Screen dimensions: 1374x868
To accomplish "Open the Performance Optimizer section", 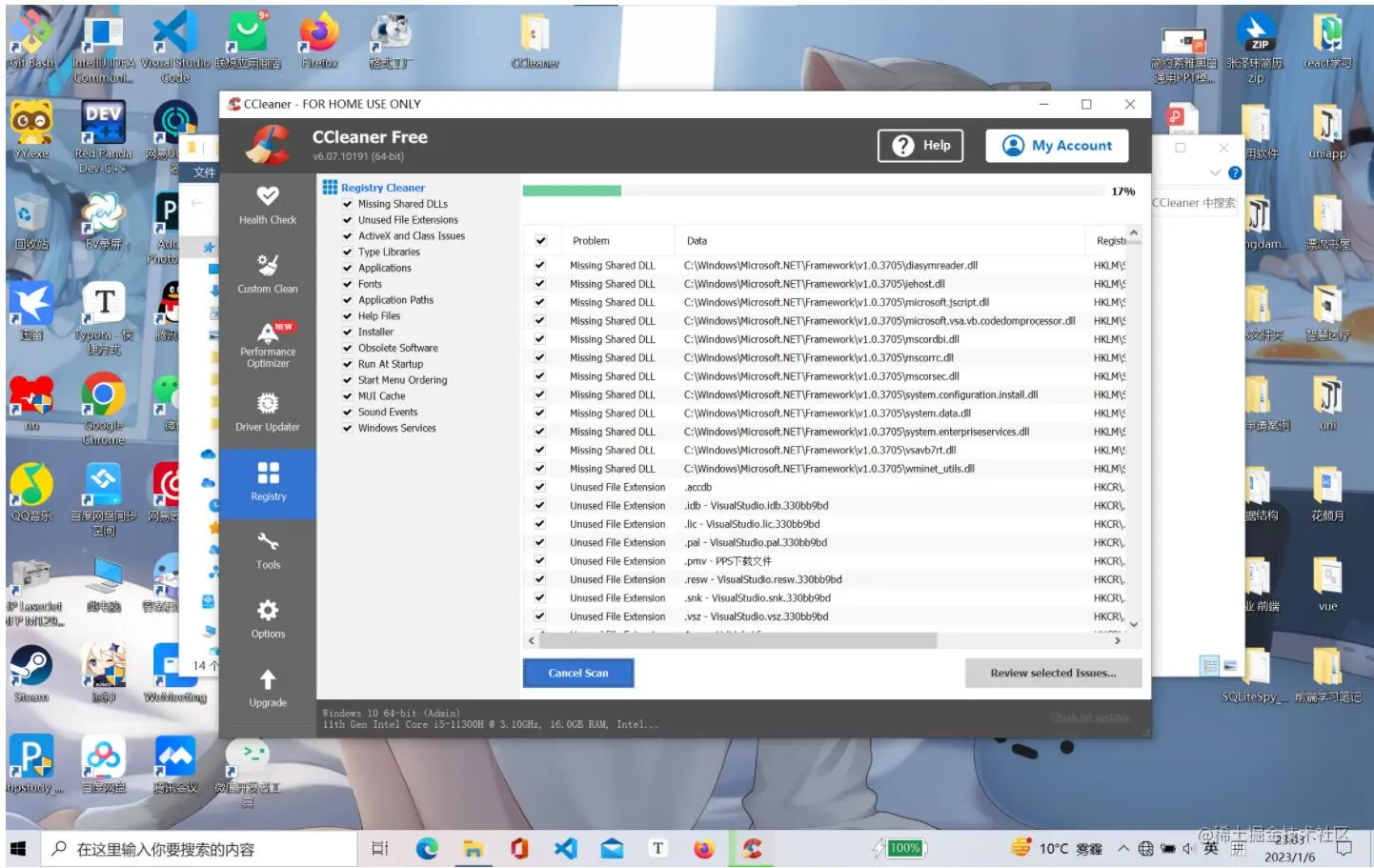I will (268, 344).
